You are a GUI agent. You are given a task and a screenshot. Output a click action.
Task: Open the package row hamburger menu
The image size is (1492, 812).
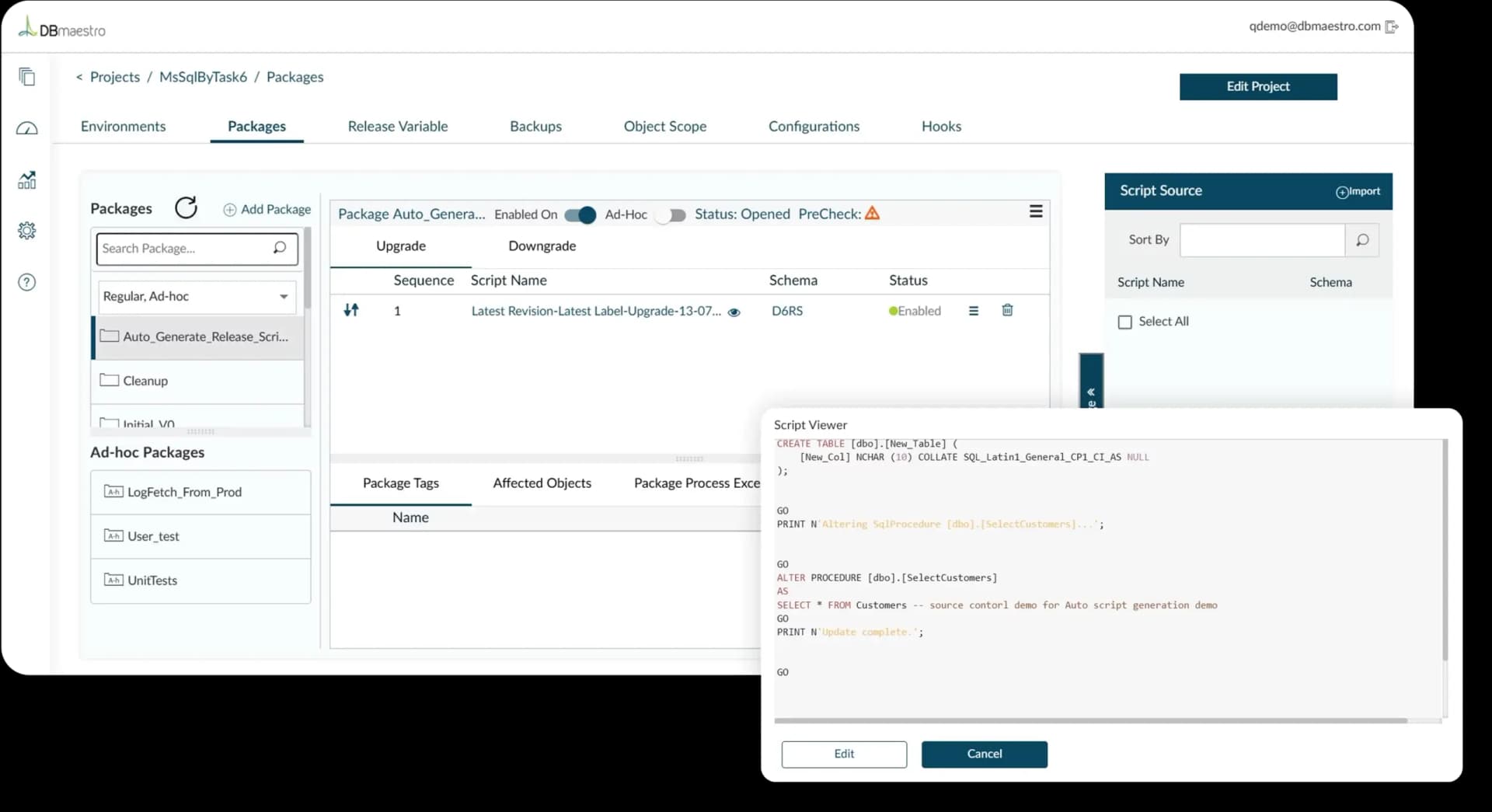coord(974,310)
